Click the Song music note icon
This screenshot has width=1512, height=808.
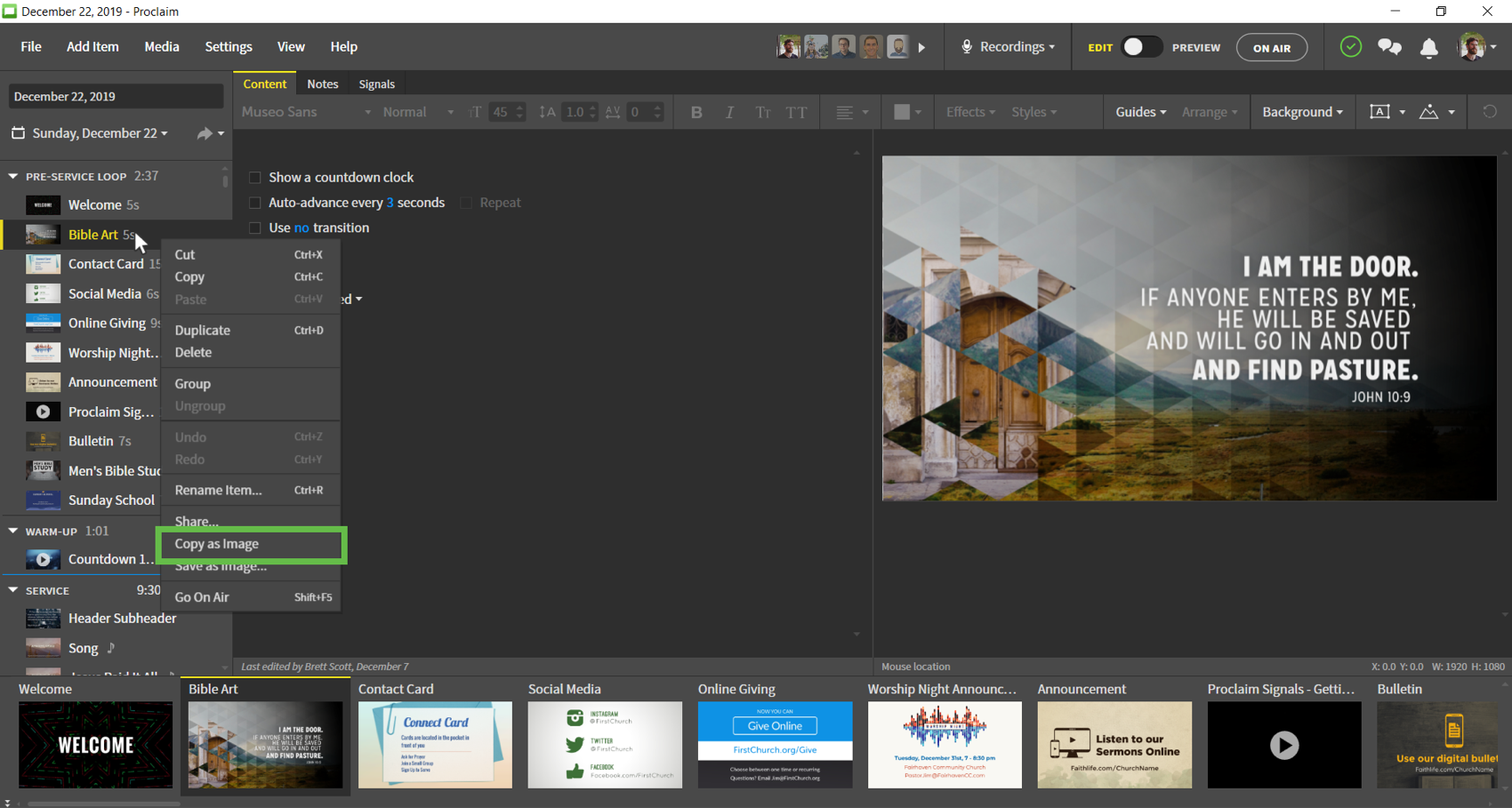111,648
